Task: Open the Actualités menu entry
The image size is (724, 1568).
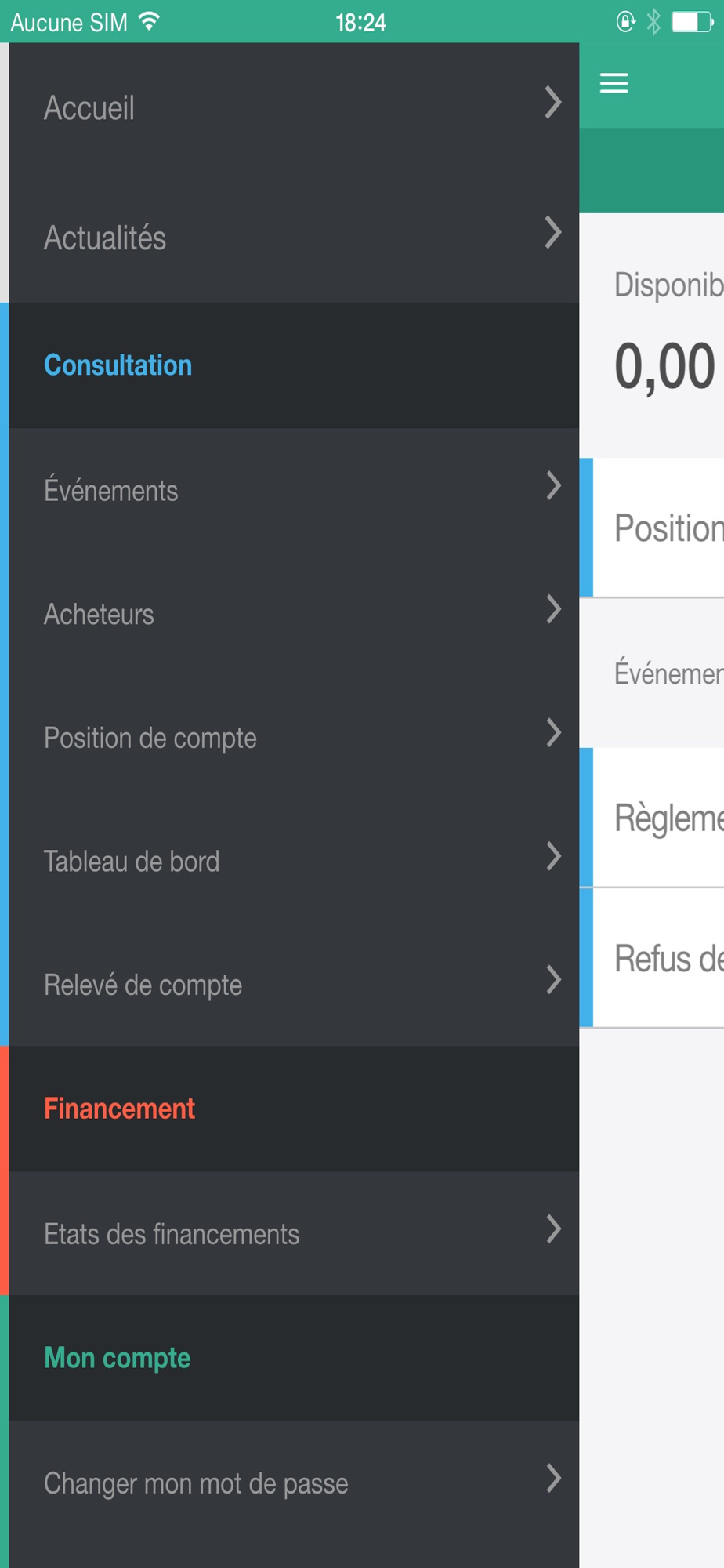Action: pyautogui.click(x=105, y=238)
